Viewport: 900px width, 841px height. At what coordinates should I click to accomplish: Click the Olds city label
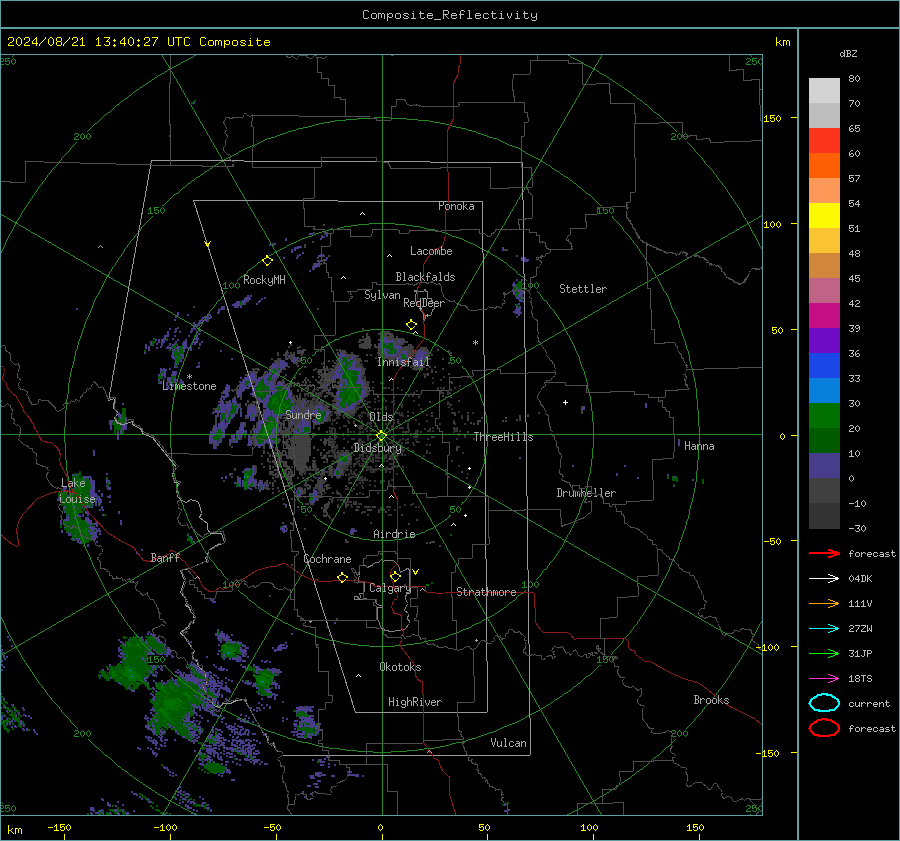(381, 417)
